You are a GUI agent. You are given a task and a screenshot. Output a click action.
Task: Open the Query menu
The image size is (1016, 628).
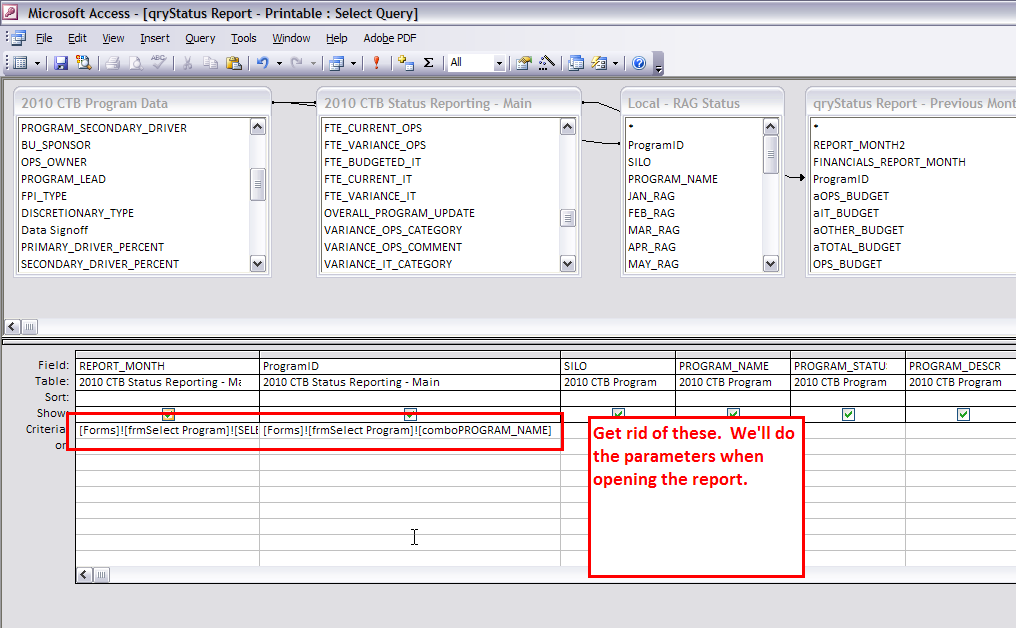tap(200, 38)
